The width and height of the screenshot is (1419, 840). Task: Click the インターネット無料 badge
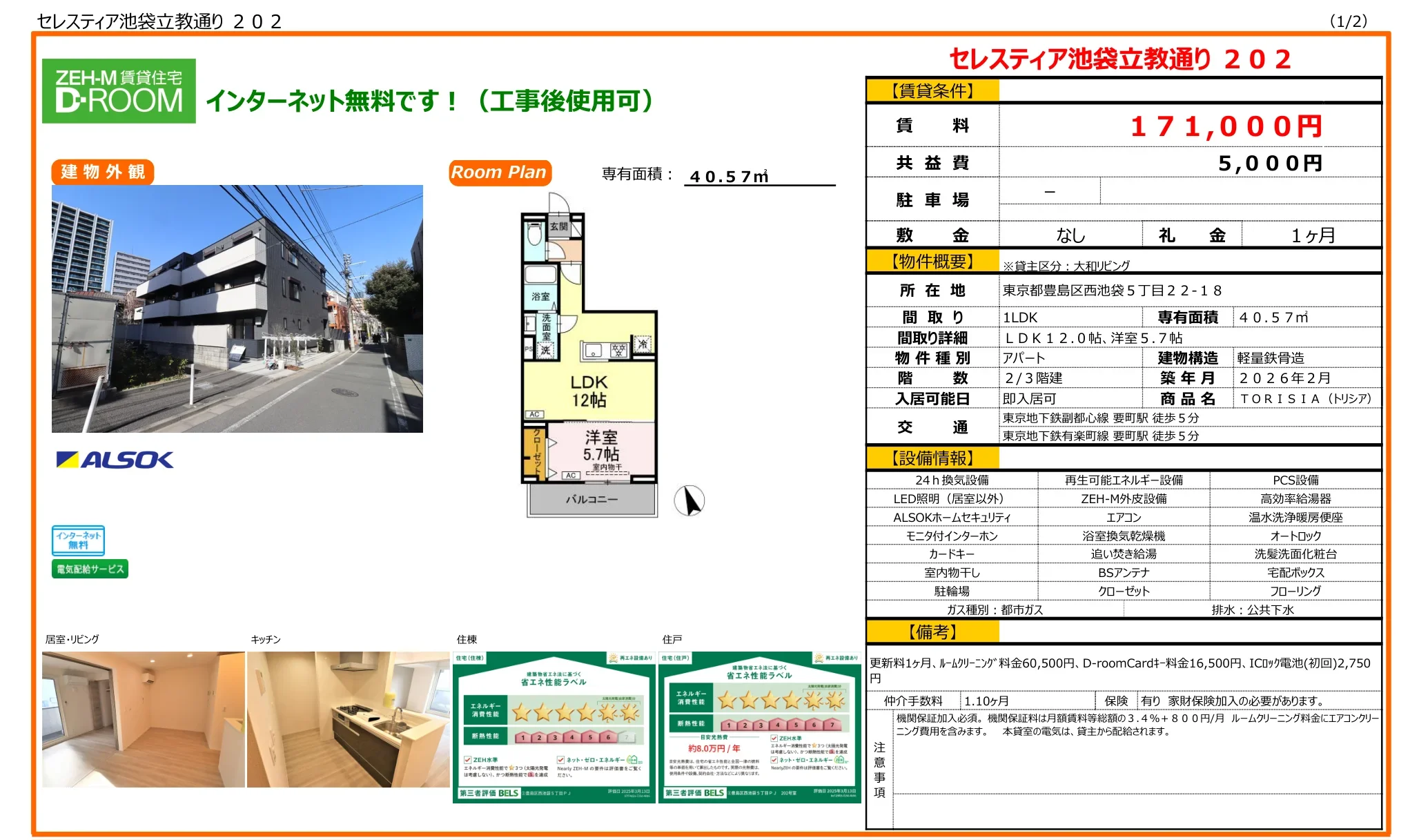[78, 542]
